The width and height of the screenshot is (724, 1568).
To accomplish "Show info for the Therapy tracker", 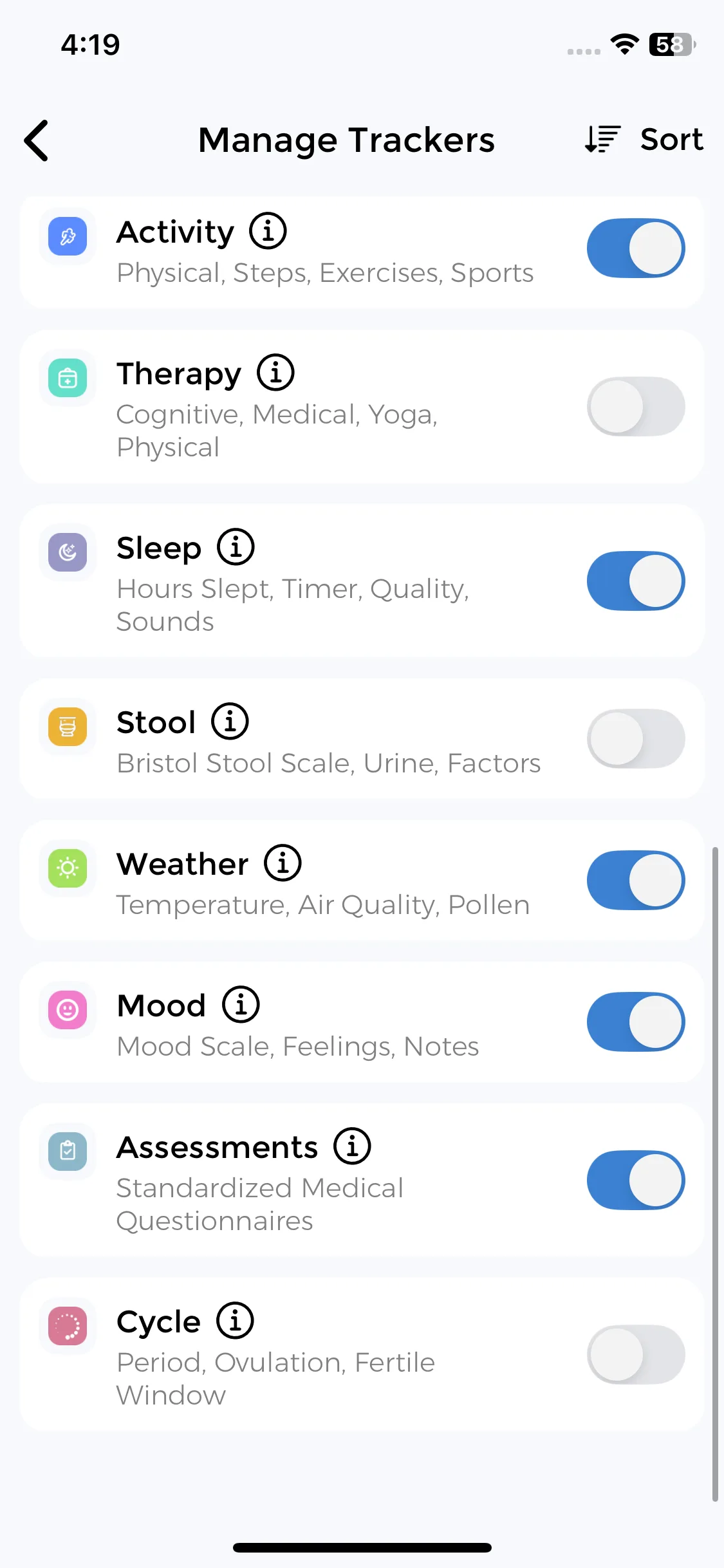I will tap(275, 373).
